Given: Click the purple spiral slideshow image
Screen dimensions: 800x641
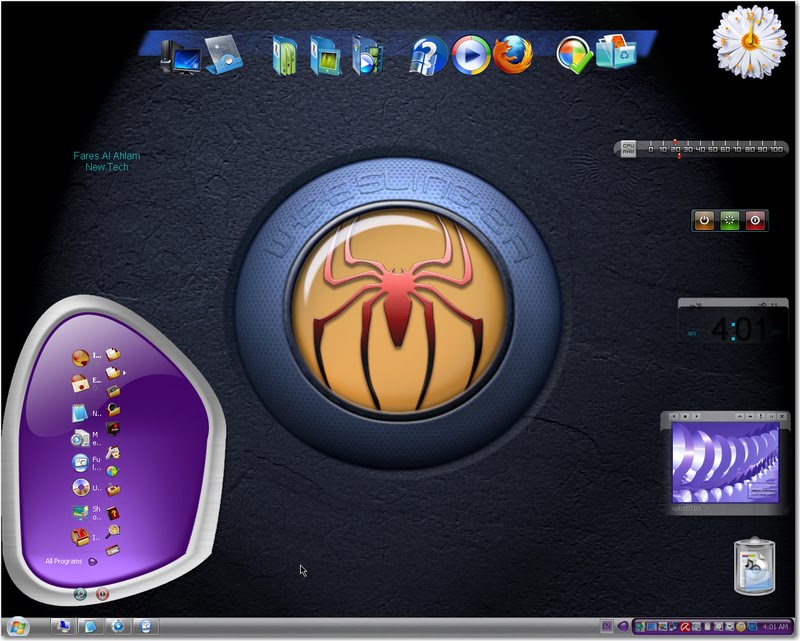Looking at the screenshot, I should pos(725,463).
